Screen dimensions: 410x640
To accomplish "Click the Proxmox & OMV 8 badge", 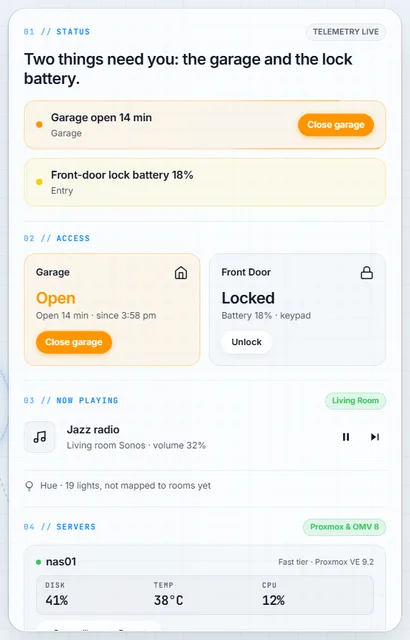I will point(344,527).
